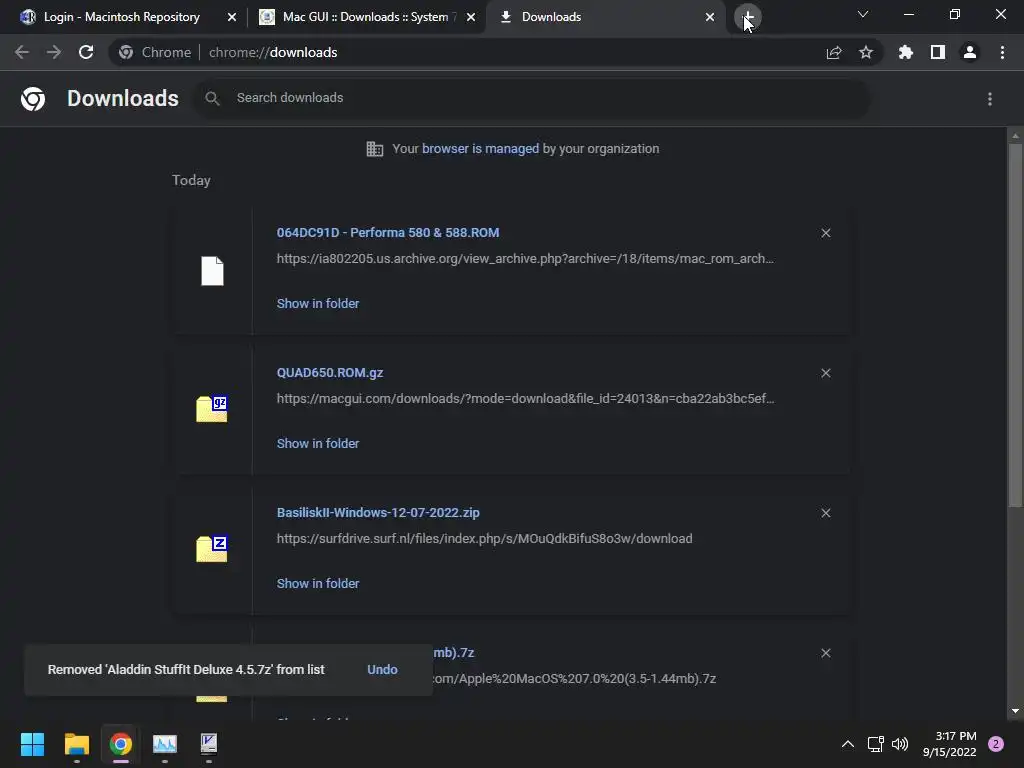
Task: Focus the Search downloads field
Action: [532, 98]
